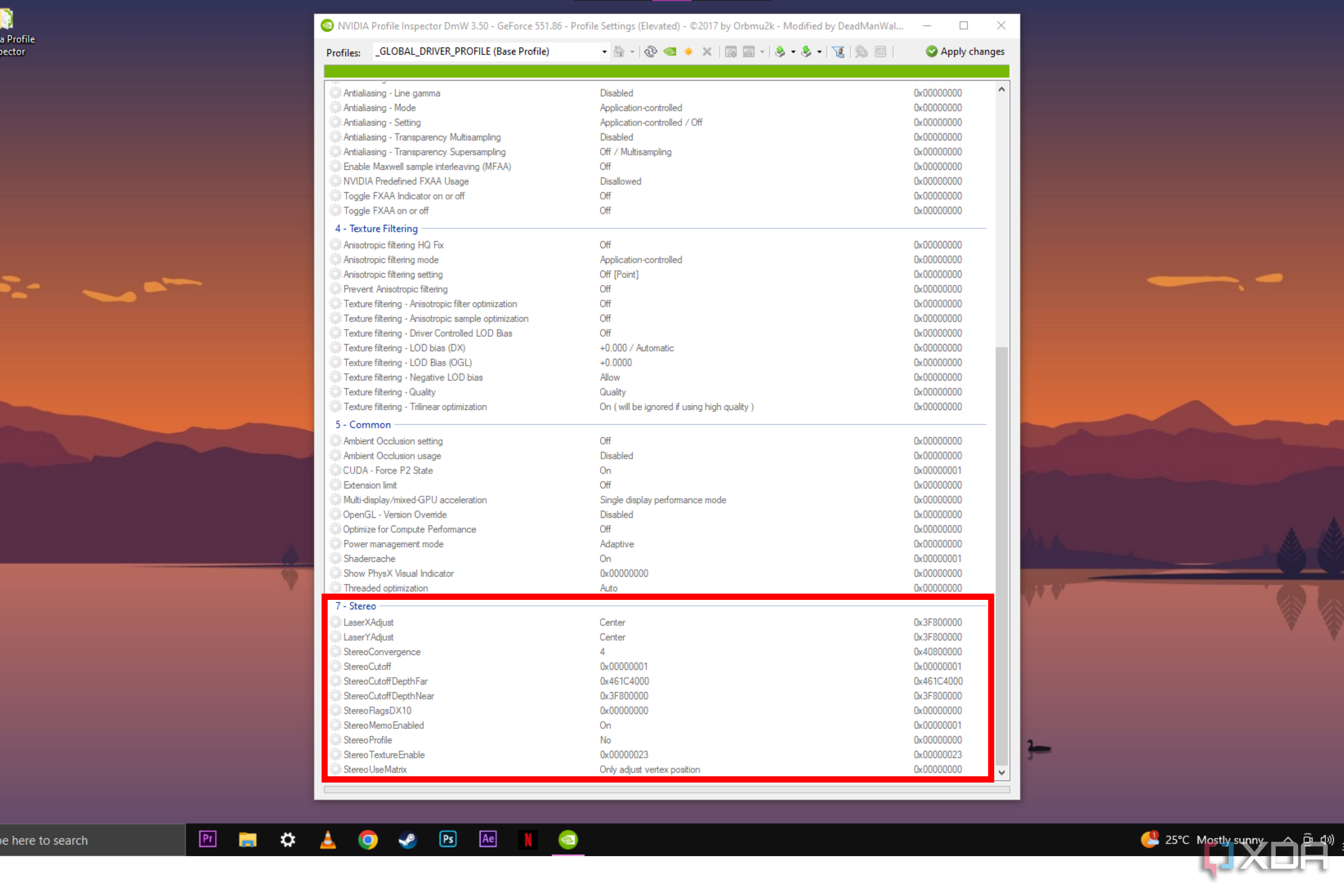Click the scrollbar down arrow

(x=1001, y=772)
